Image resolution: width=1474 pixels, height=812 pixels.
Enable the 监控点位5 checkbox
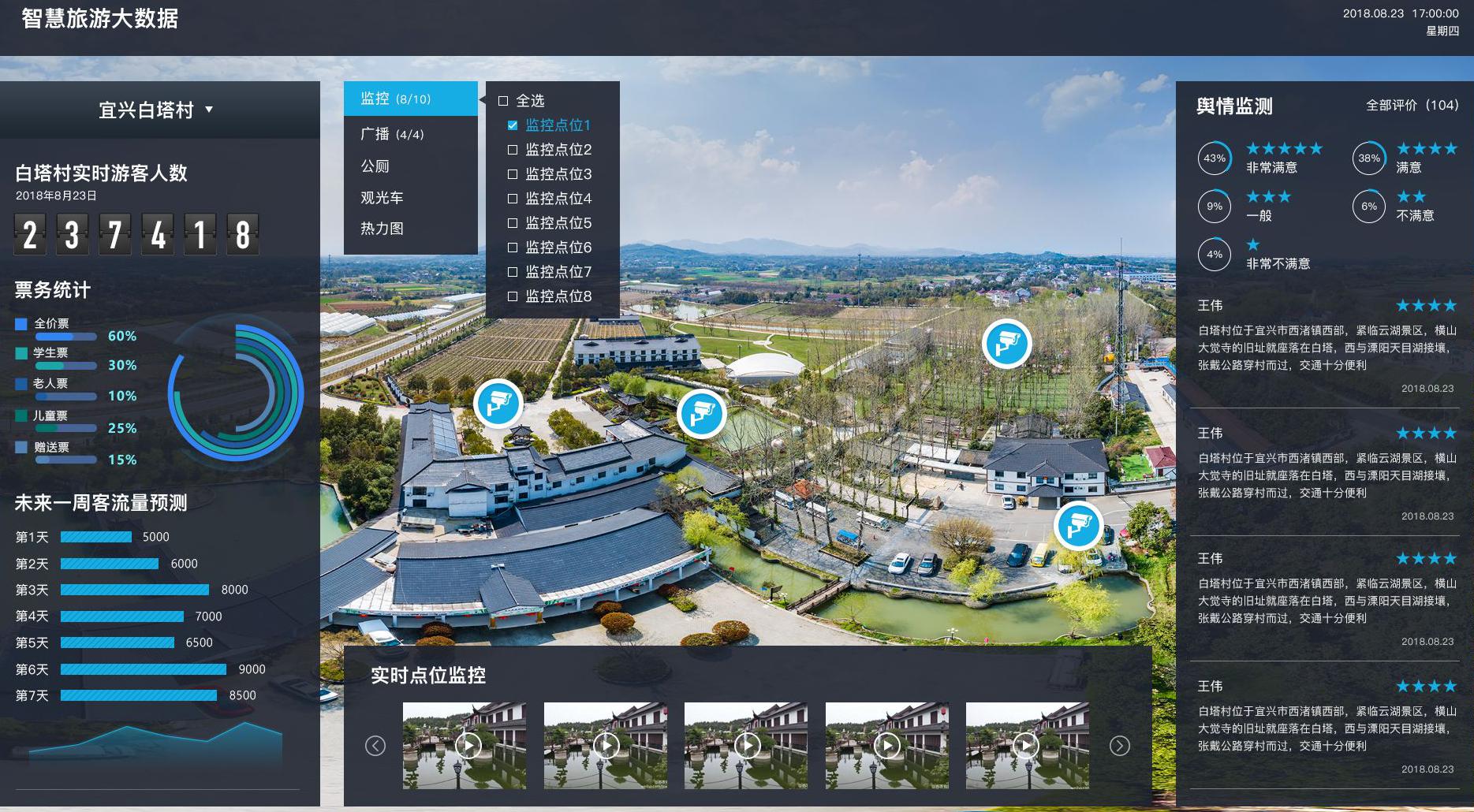tap(513, 223)
